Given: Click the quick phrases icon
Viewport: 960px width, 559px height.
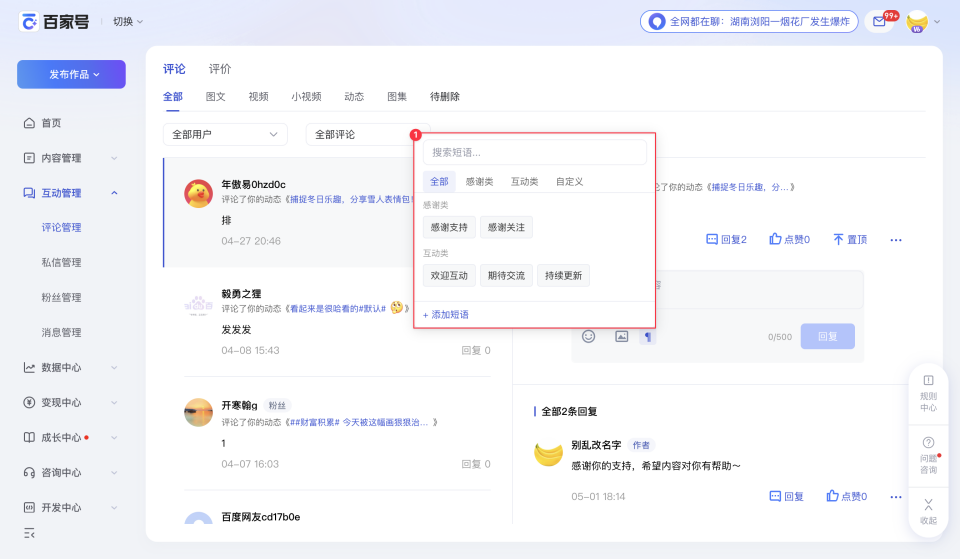Looking at the screenshot, I should coord(648,336).
